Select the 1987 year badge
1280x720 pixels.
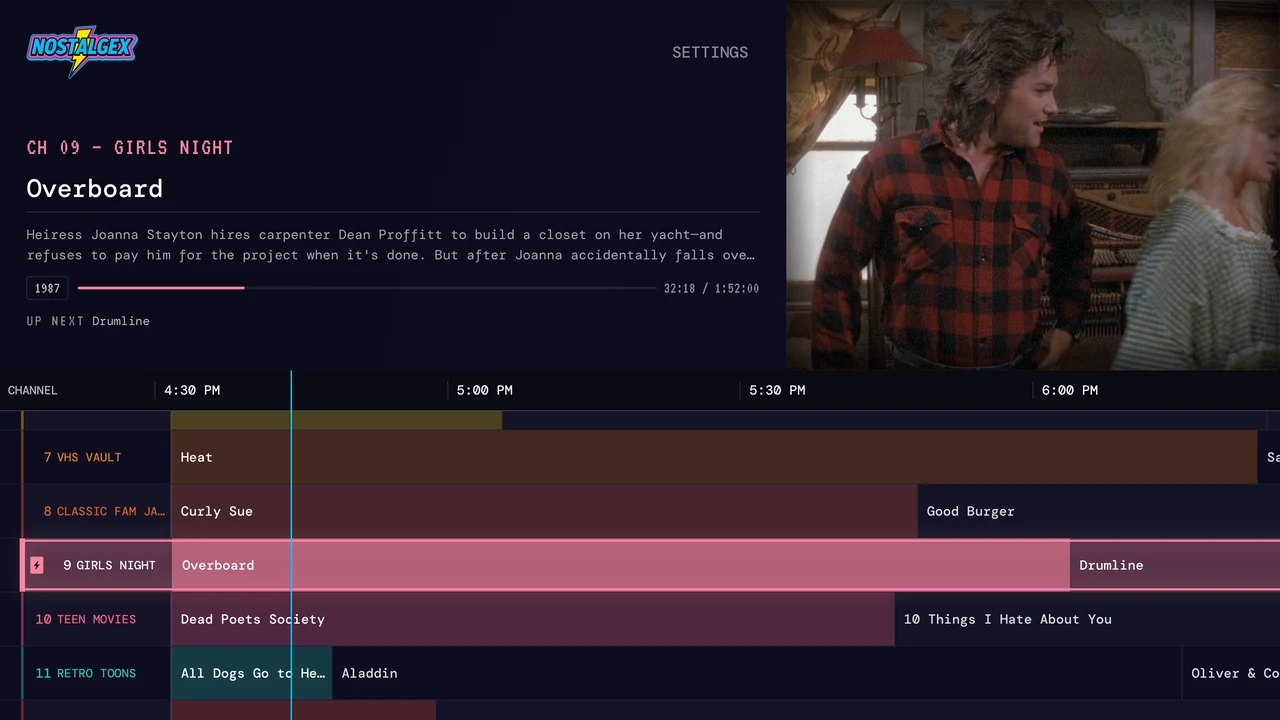coord(47,288)
